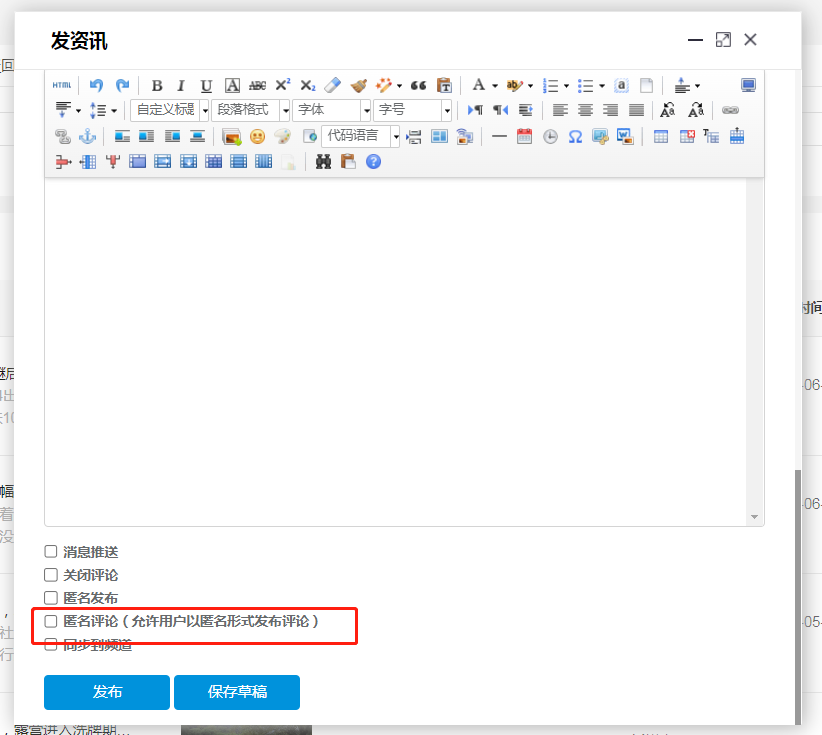Screen dimensions: 822x735
Task: Insert a date using the calendar icon
Action: coord(525,135)
